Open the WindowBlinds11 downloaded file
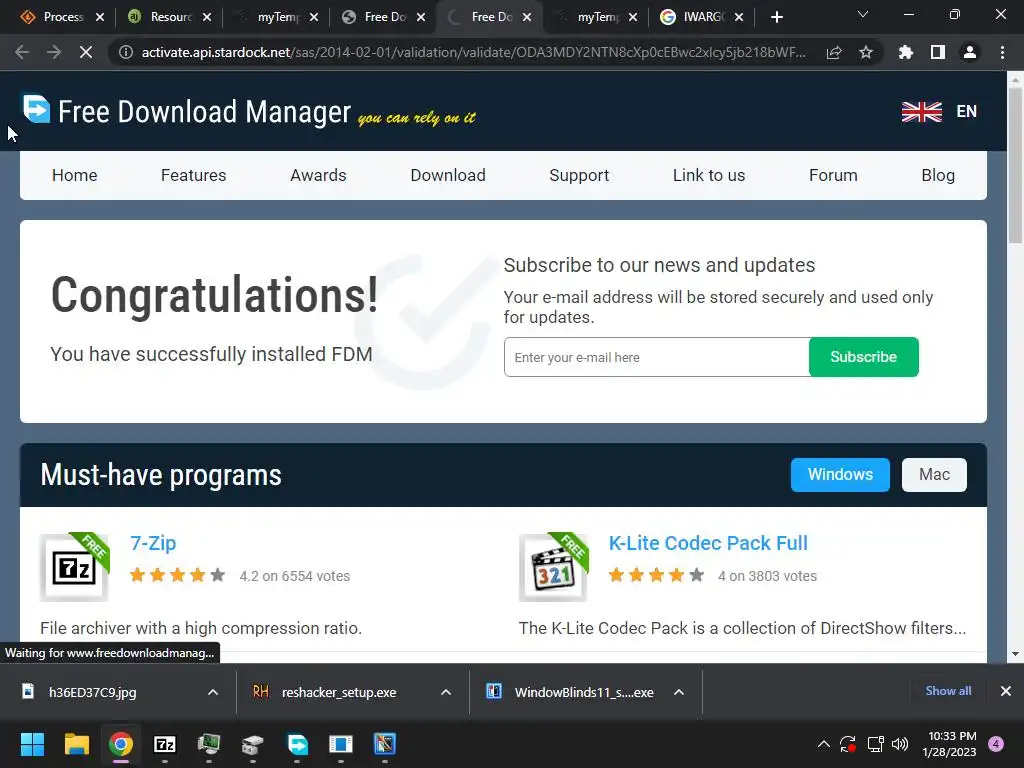 coord(584,692)
